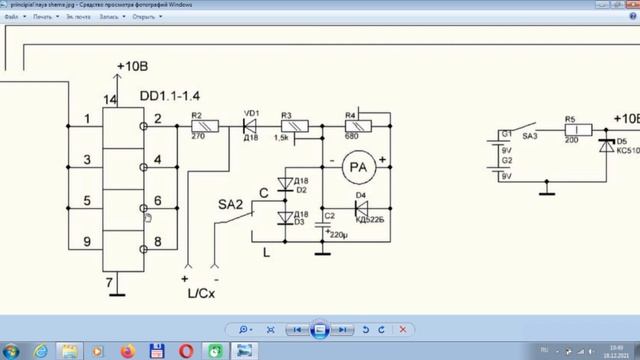Open the action center flag tray icon
The image size is (640, 360).
point(568,351)
